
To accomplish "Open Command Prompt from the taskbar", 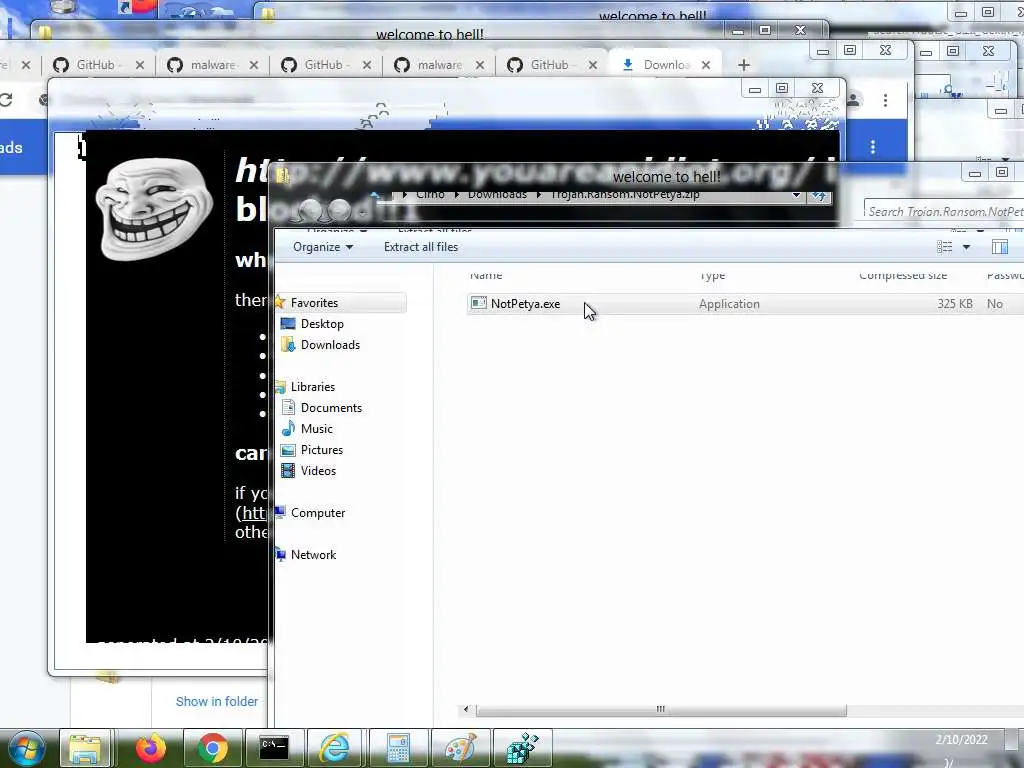I will (274, 748).
